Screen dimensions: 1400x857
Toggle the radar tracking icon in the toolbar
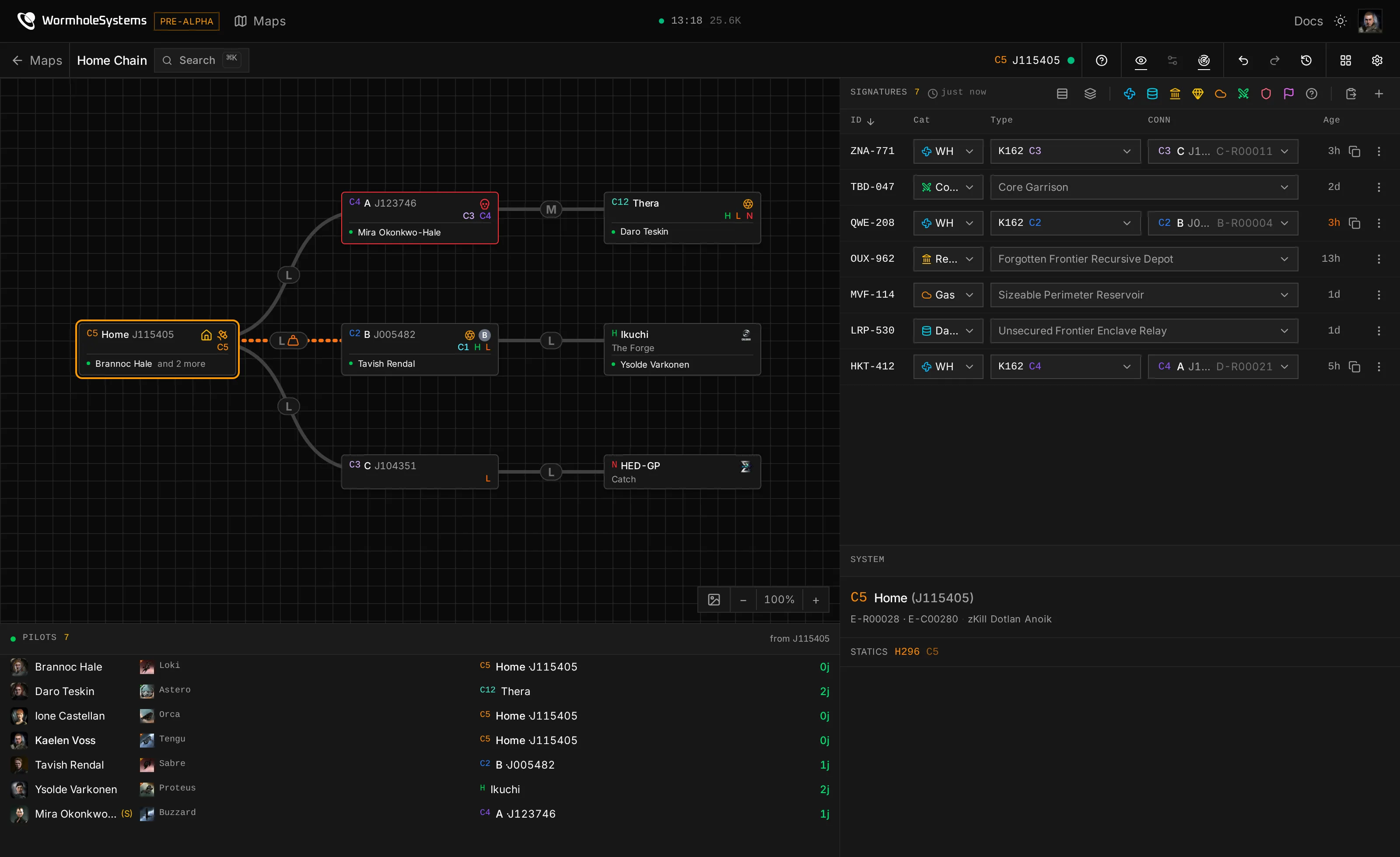point(1204,60)
